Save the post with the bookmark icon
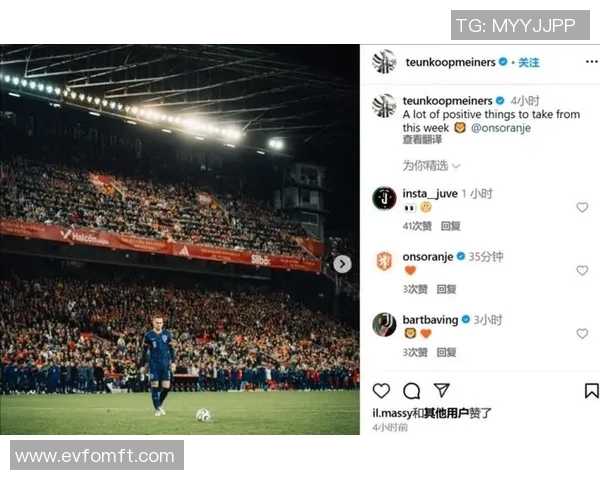Image resolution: width=600 pixels, height=480 pixels. pyautogui.click(x=592, y=391)
